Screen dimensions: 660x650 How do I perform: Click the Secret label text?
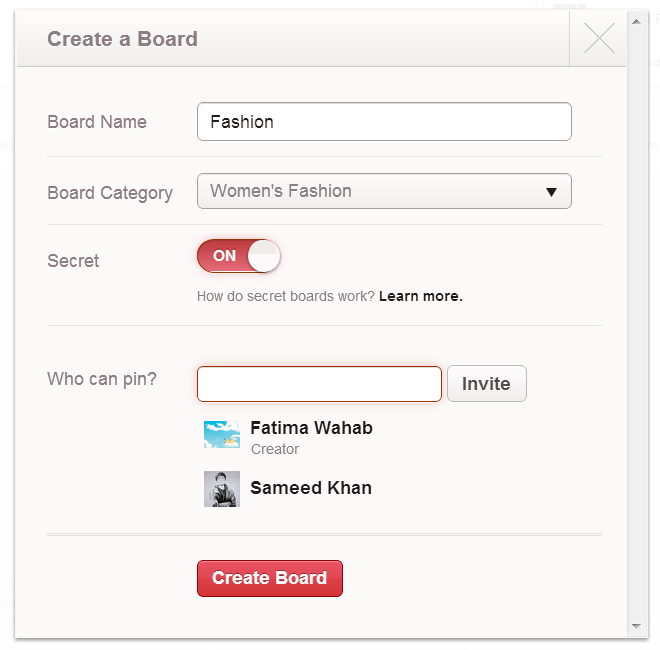pyautogui.click(x=73, y=261)
